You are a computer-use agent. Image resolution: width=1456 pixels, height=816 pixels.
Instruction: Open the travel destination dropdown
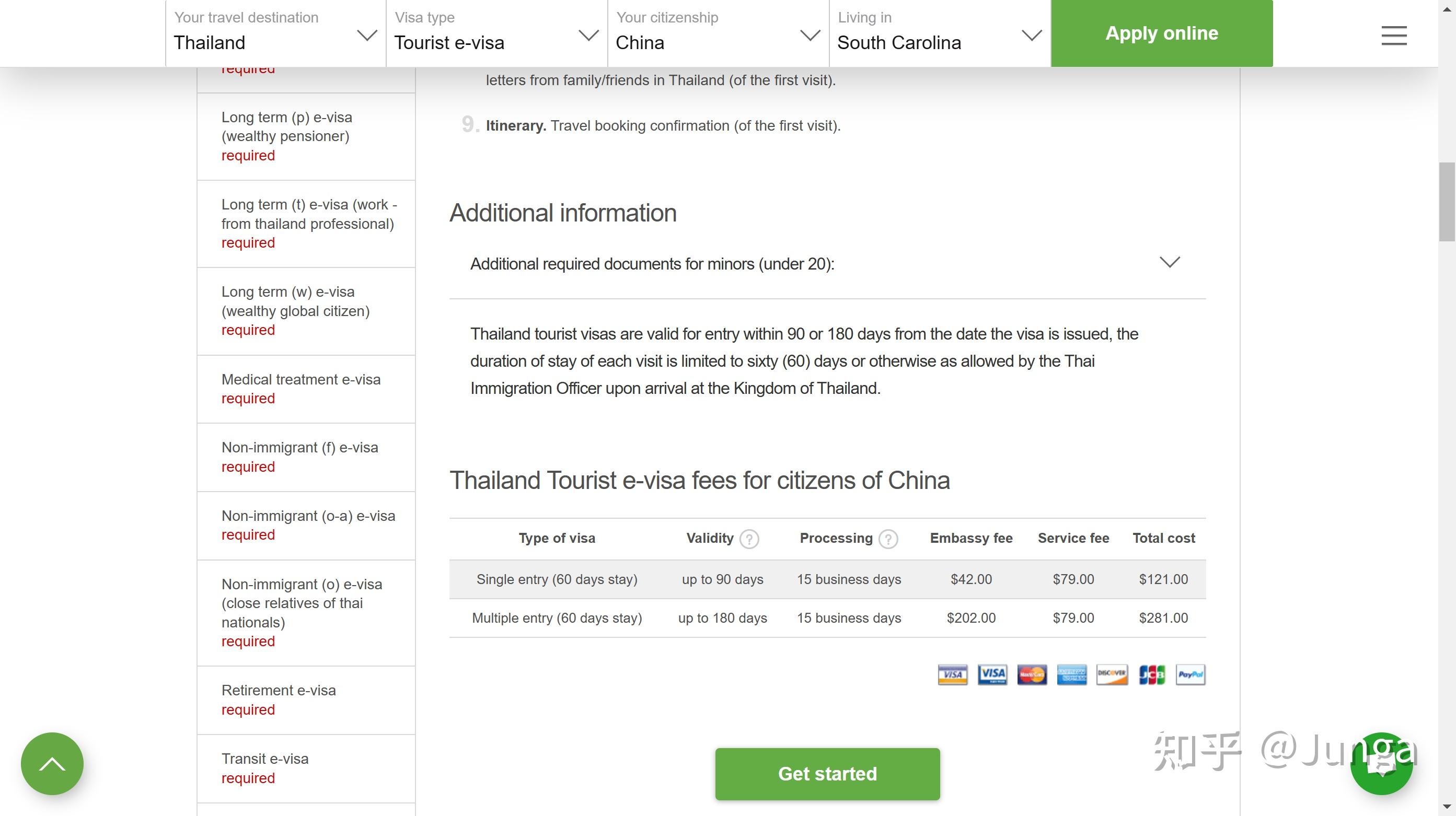click(276, 33)
